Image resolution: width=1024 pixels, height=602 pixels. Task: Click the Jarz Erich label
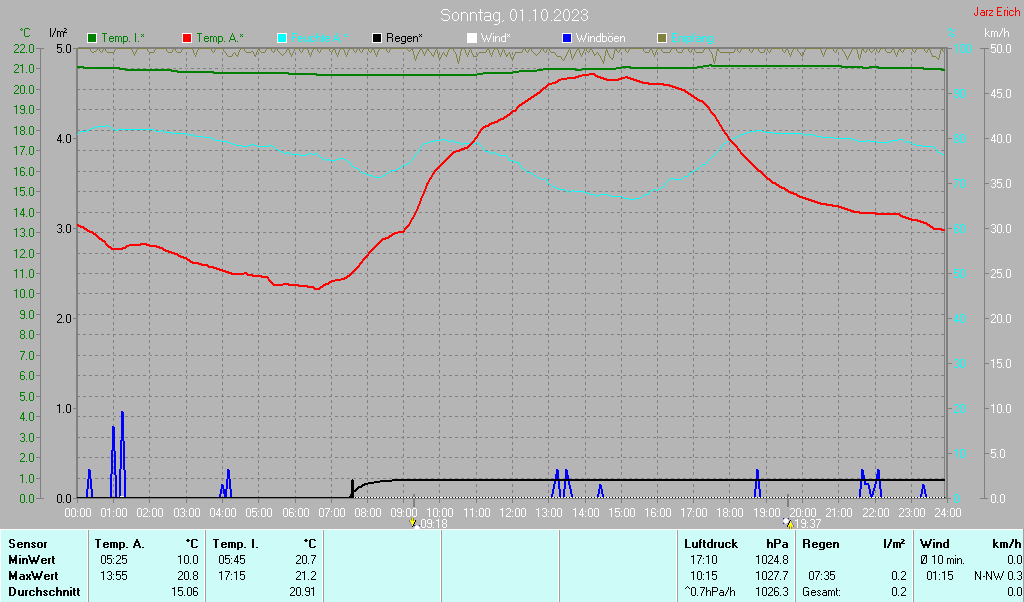(x=996, y=12)
